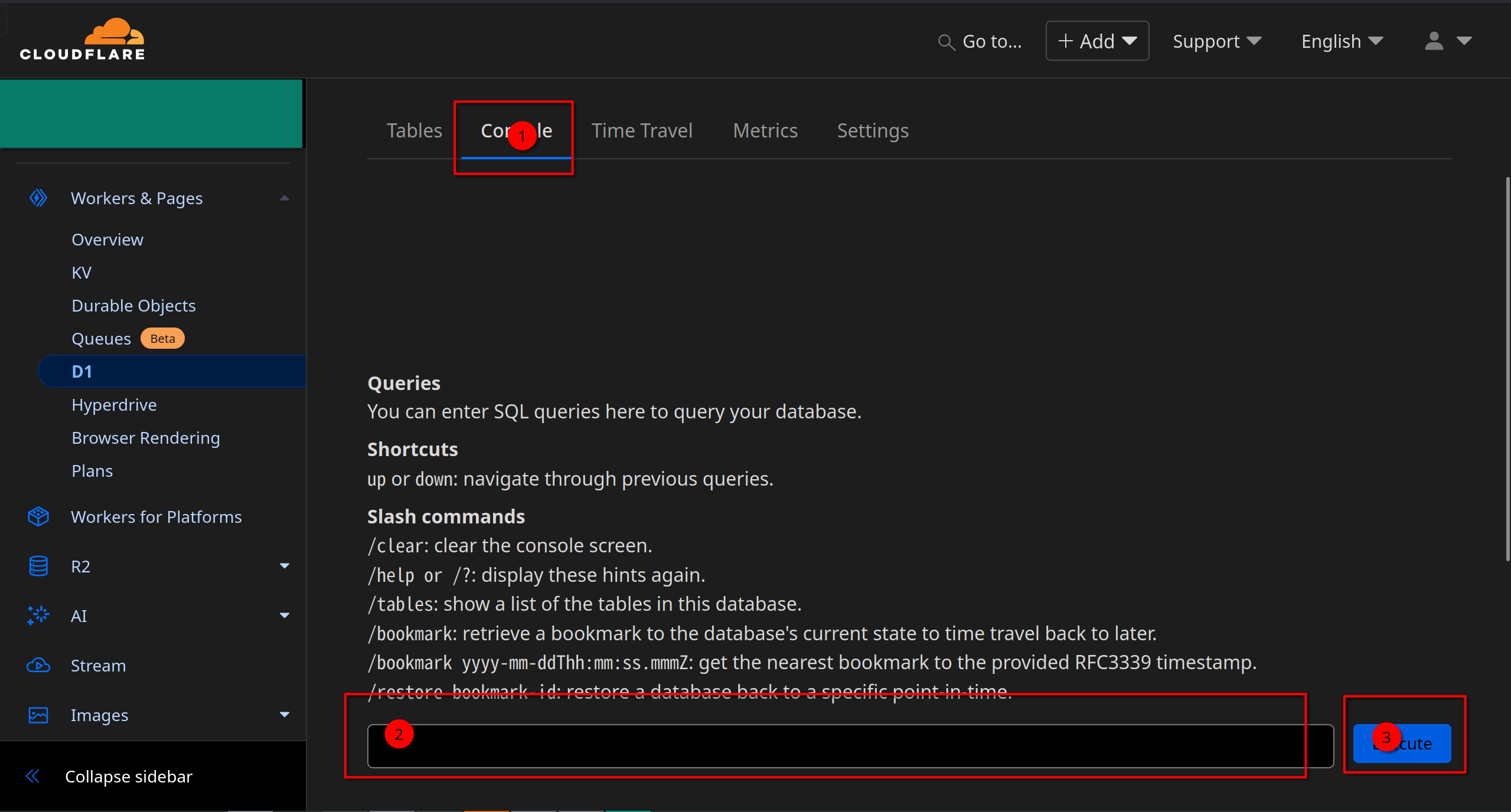The image size is (1511, 812).
Task: Switch to the Time Travel tab
Action: point(642,130)
